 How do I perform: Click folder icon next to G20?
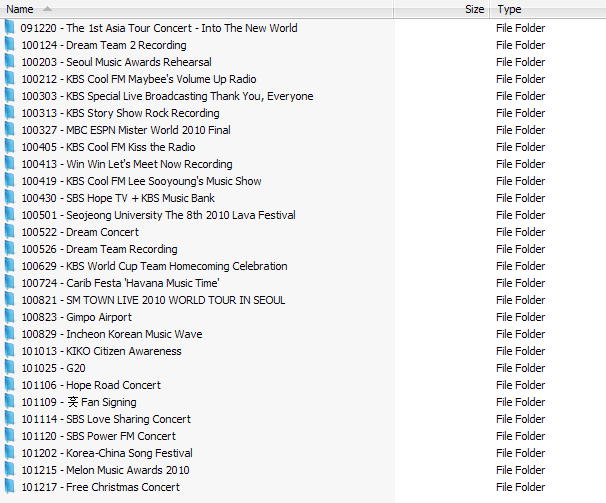click(9, 368)
